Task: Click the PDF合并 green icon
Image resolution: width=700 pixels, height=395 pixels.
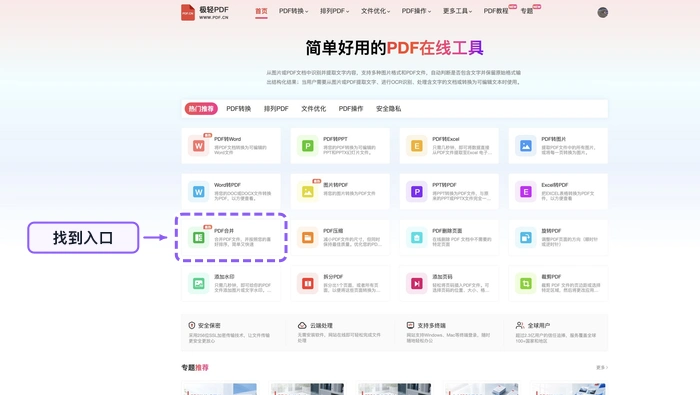Action: point(199,237)
